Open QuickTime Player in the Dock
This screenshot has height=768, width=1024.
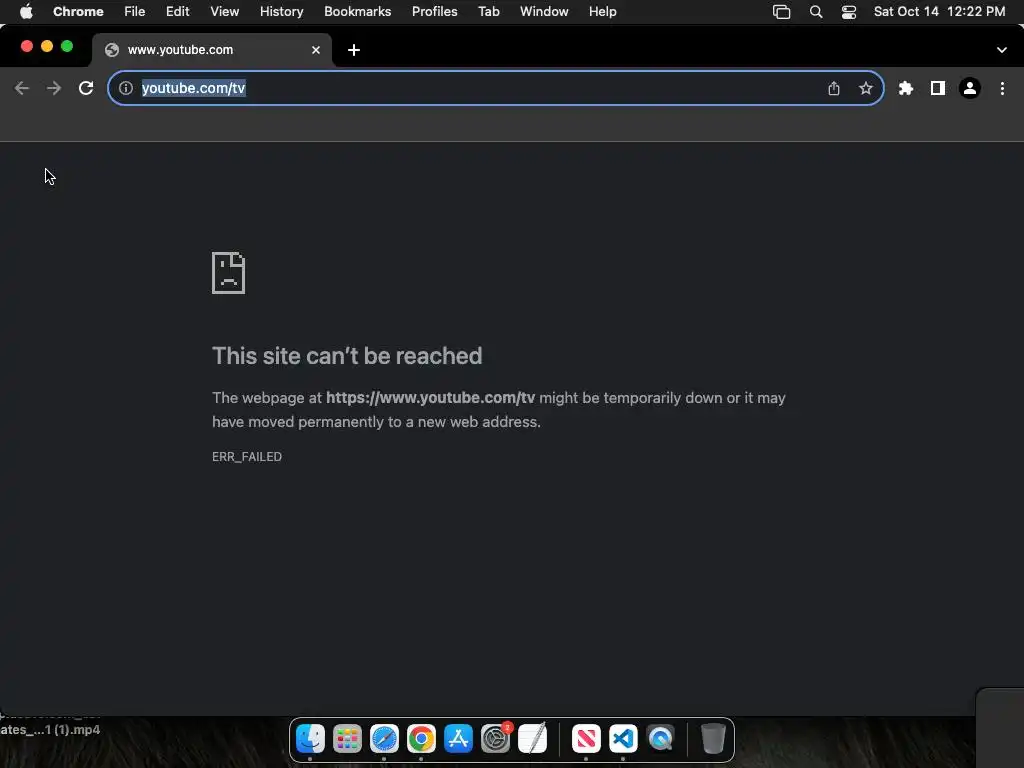coord(660,739)
